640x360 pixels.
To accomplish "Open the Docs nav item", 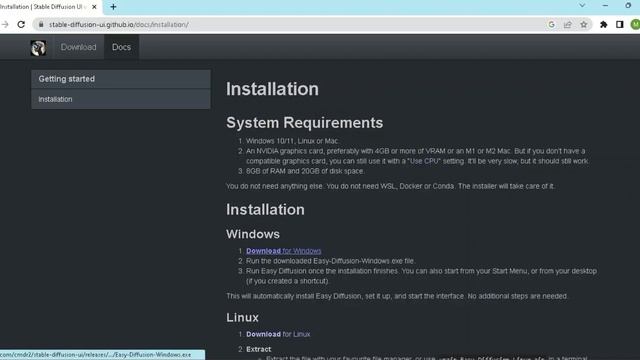I will click(121, 47).
